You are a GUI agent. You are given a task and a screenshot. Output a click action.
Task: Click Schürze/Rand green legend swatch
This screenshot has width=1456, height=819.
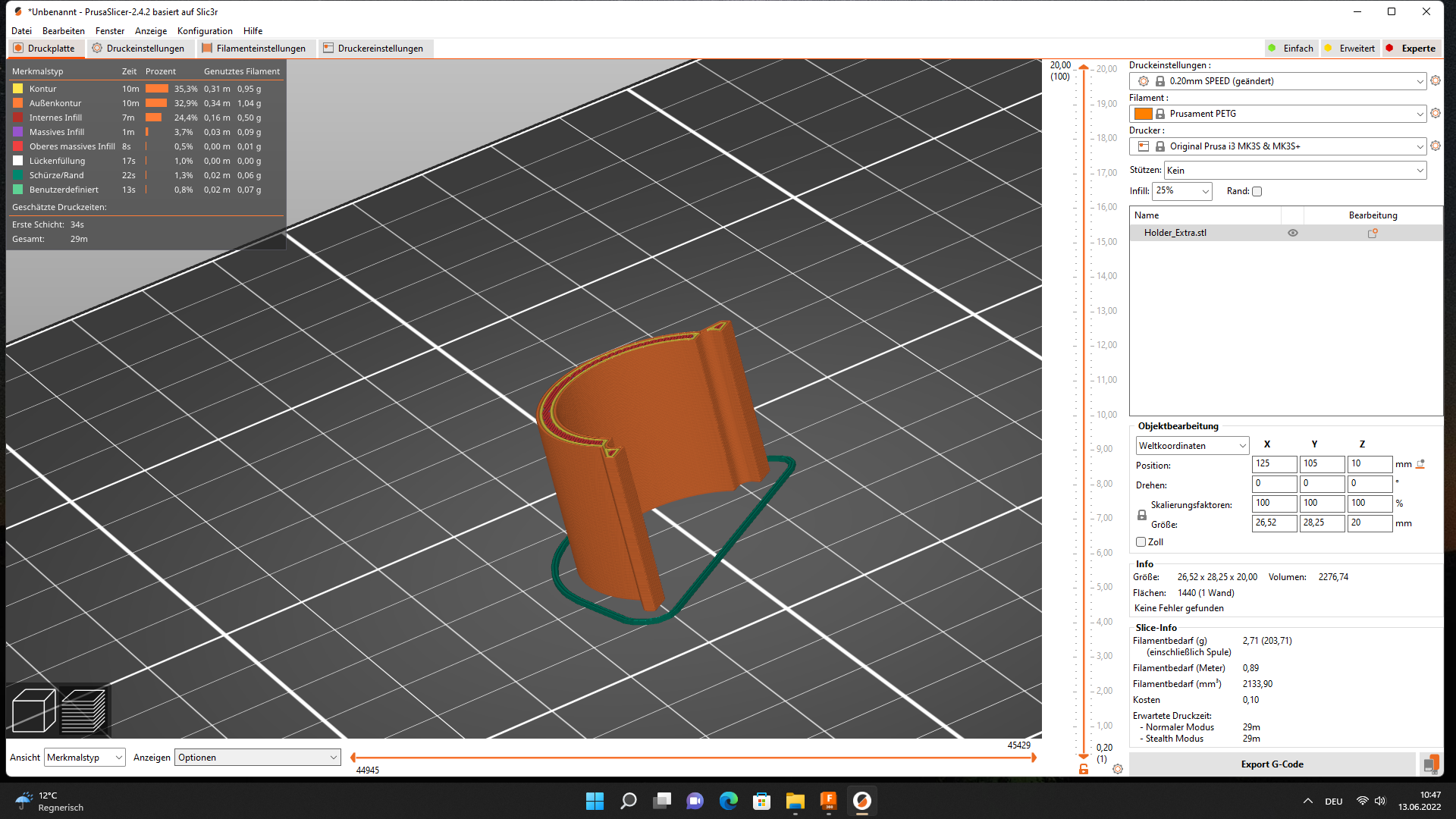pos(18,175)
